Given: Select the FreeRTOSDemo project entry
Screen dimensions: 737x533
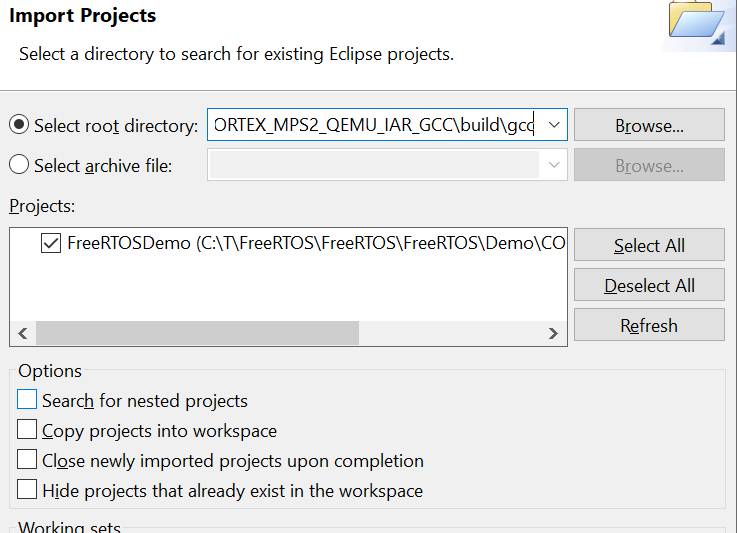Looking at the screenshot, I should point(316,243).
